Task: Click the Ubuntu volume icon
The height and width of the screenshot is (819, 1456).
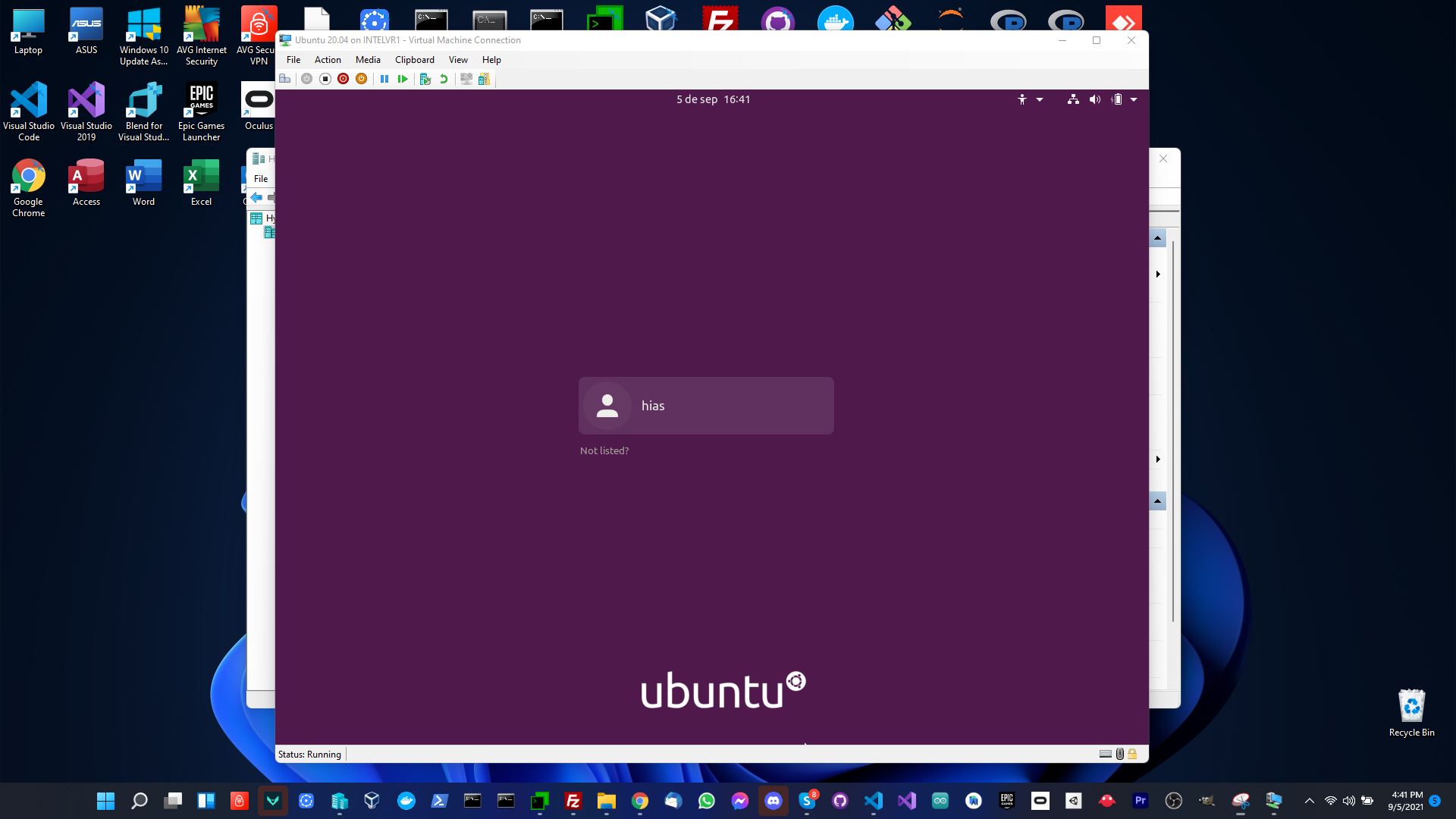Action: [x=1095, y=99]
